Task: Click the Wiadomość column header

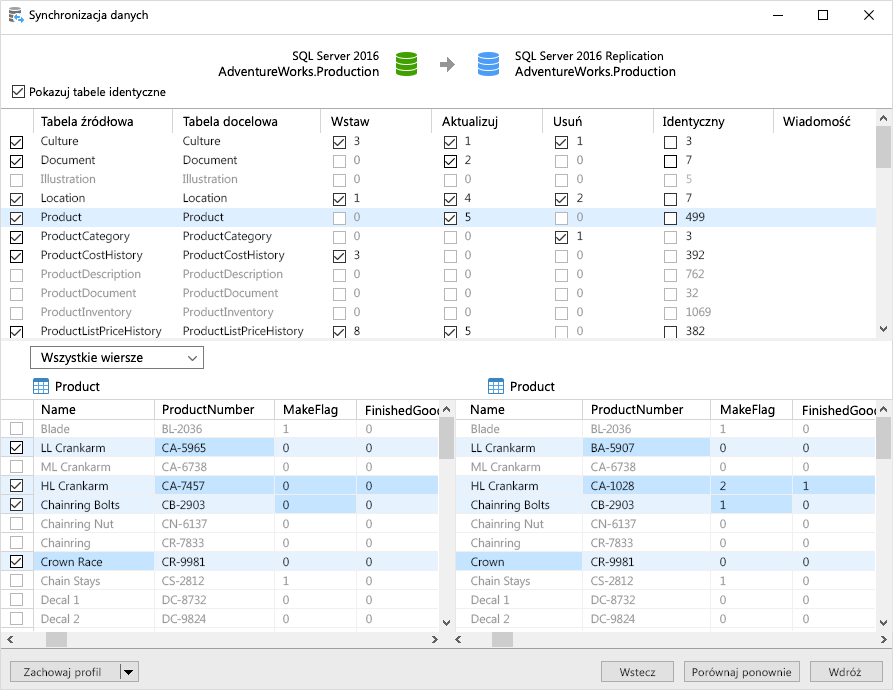Action: [x=824, y=121]
